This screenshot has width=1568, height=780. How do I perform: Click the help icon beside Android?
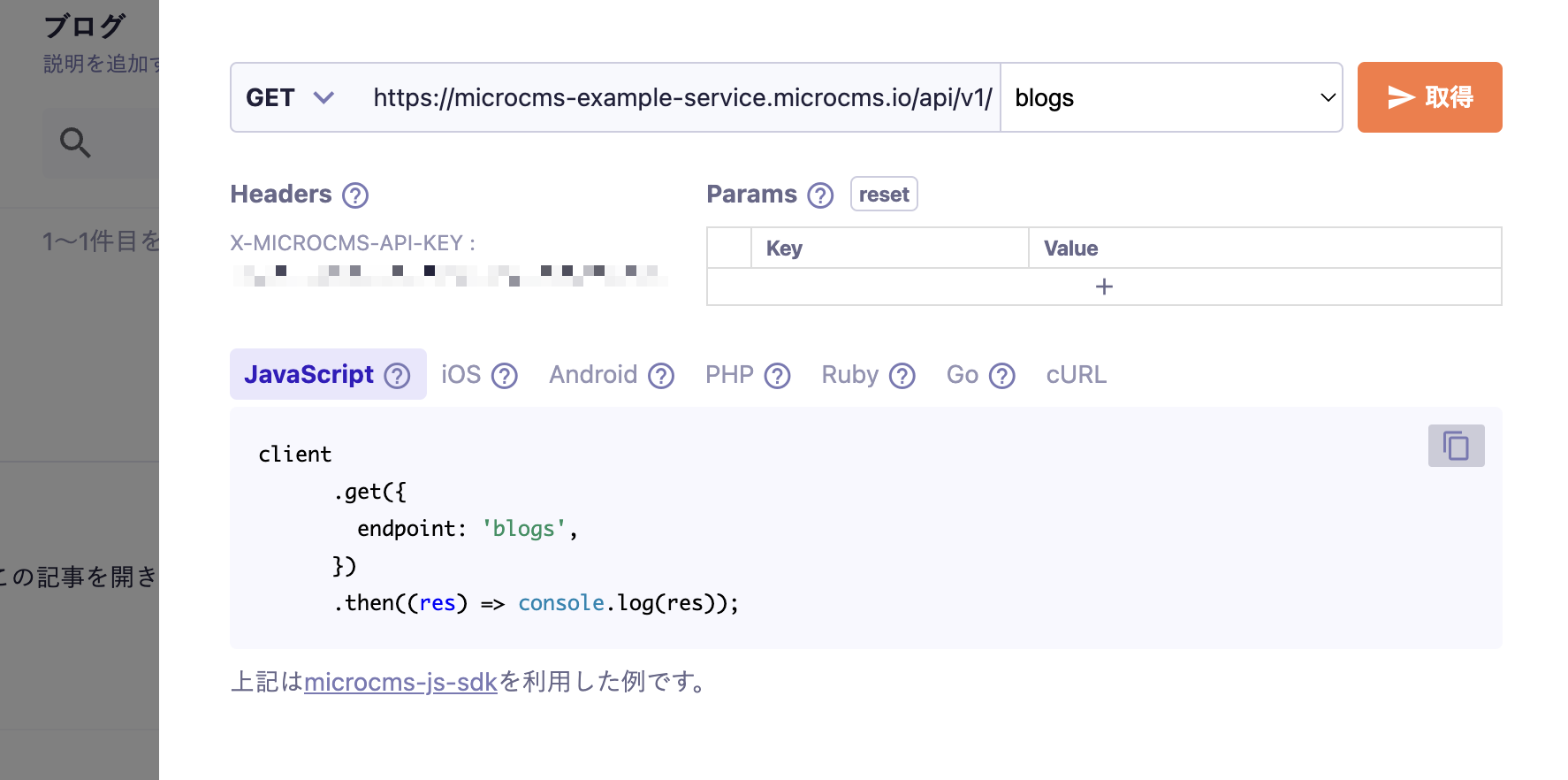click(x=660, y=376)
